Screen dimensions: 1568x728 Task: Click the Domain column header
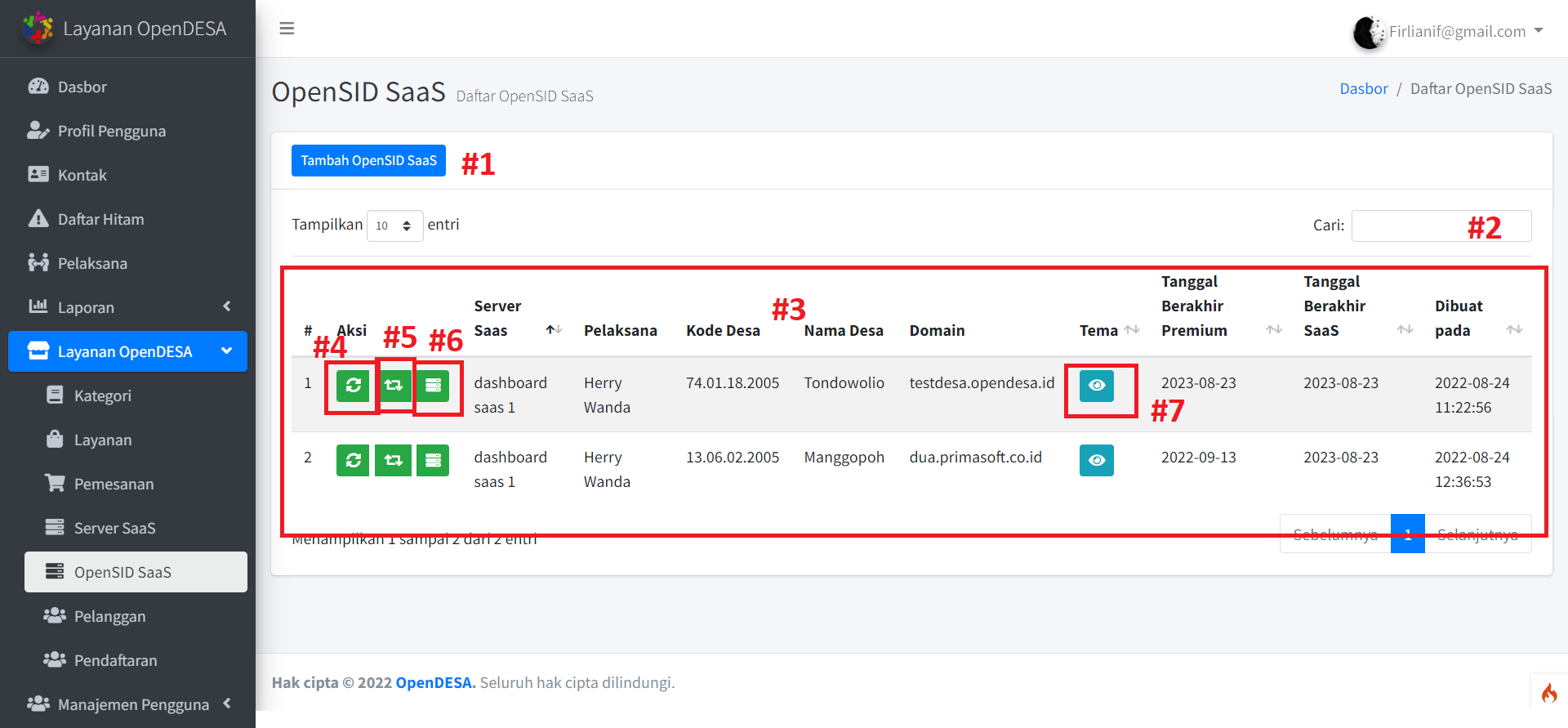[937, 330]
